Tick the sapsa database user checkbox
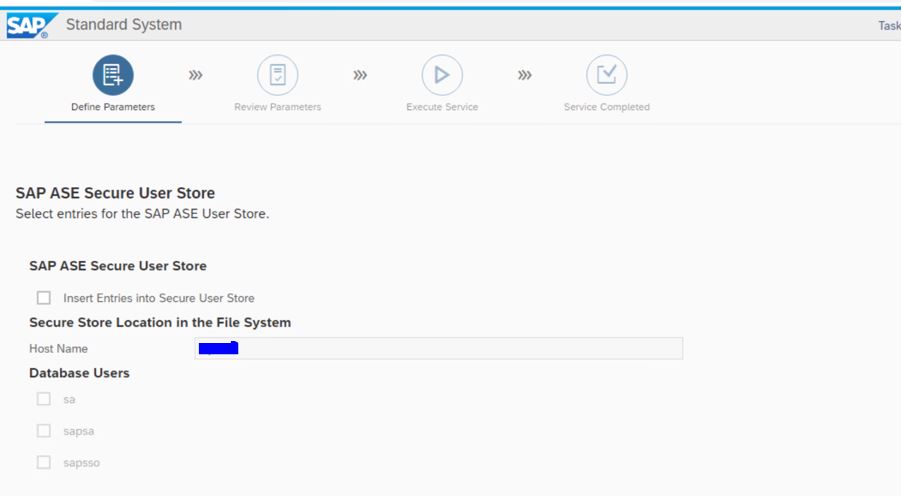This screenshot has height=498, width=902. [44, 431]
